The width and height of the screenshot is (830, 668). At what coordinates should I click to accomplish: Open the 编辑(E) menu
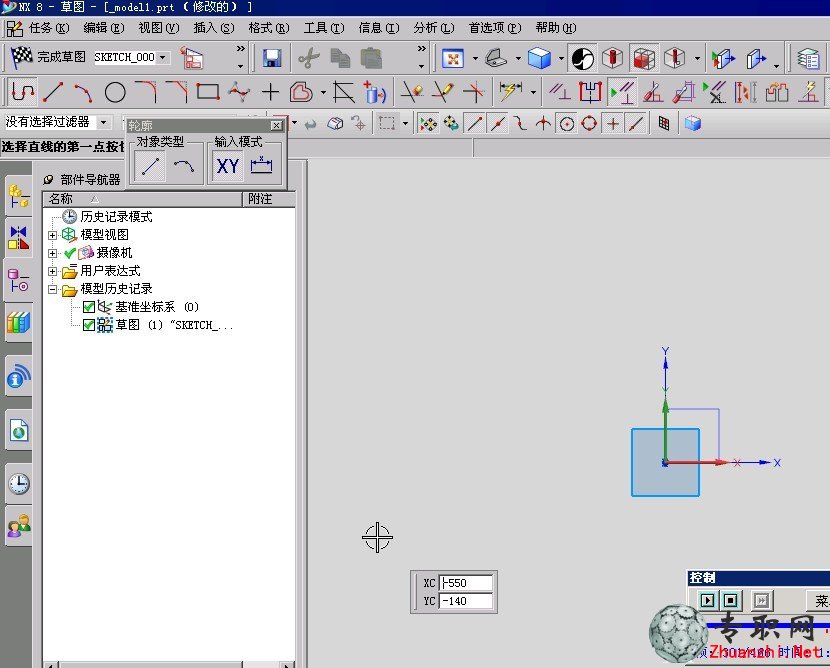point(104,28)
